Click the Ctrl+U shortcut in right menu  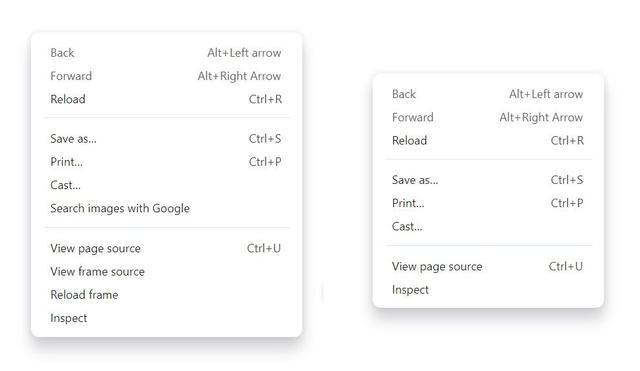point(566,267)
